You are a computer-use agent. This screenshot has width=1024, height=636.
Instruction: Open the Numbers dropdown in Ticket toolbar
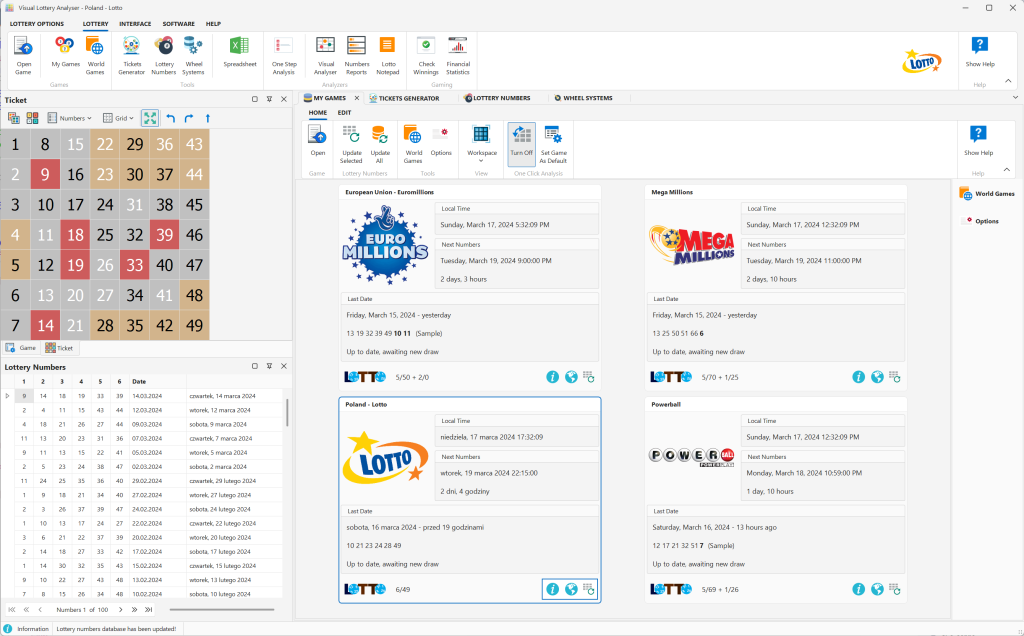70,117
